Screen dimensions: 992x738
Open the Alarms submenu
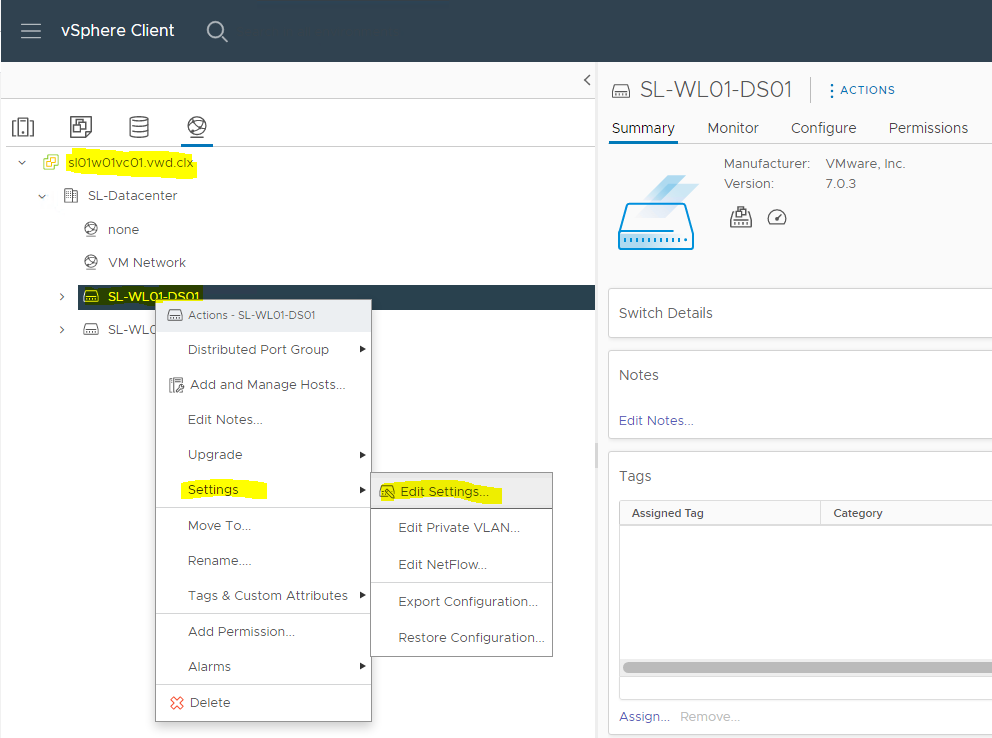[263, 667]
